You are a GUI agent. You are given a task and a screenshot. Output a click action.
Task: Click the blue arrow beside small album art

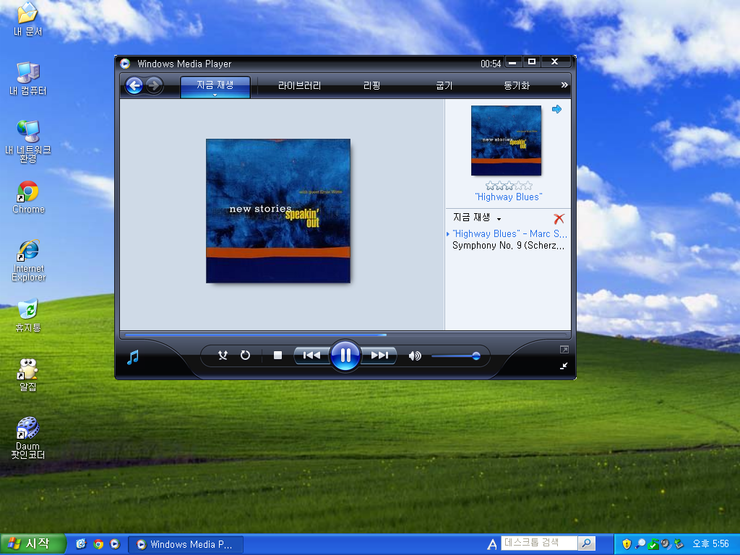[557, 109]
